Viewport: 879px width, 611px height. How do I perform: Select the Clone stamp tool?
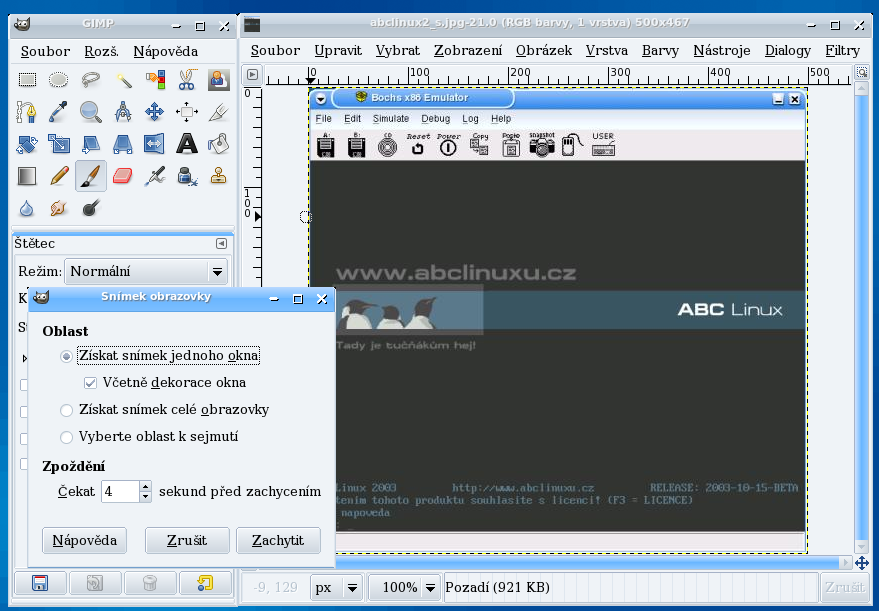click(219, 176)
